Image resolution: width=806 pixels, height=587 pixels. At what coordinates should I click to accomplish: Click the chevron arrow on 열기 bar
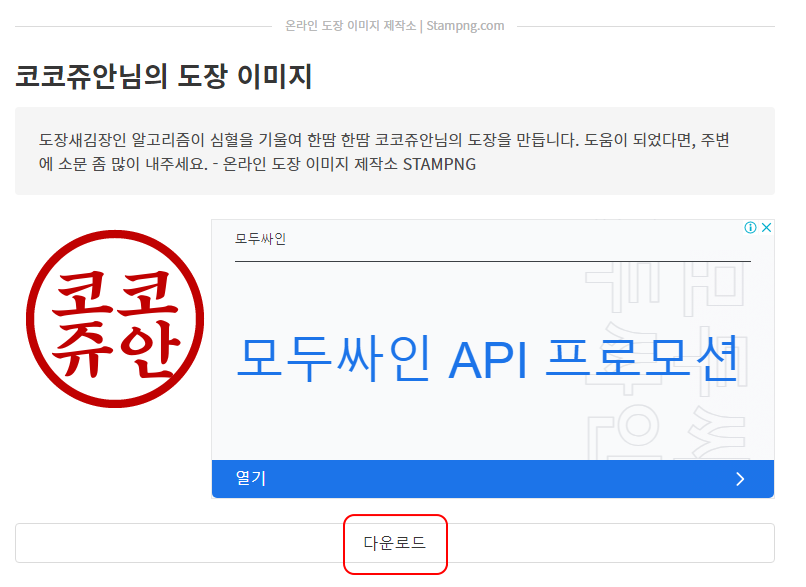pos(740,479)
